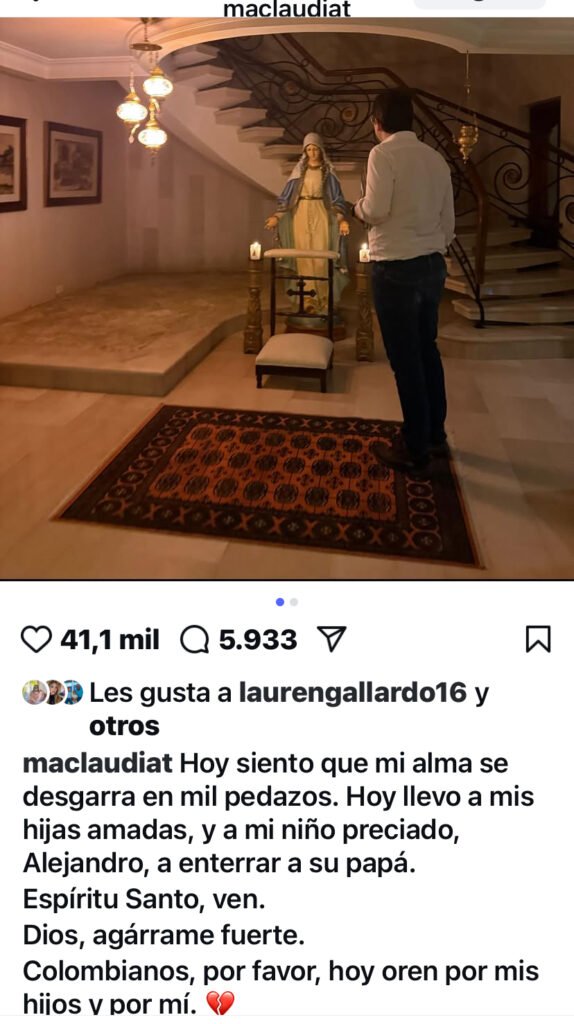This screenshot has width=574, height=1024.
Task: Tap the broken heart emoji in caption
Action: pos(219,1003)
